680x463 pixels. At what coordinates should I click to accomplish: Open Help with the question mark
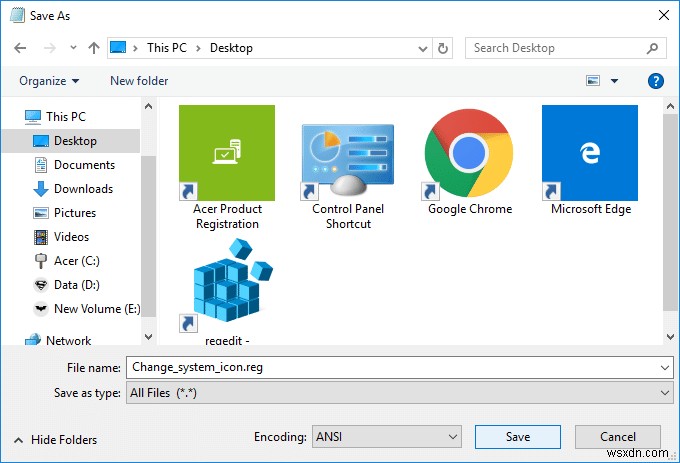click(x=656, y=81)
